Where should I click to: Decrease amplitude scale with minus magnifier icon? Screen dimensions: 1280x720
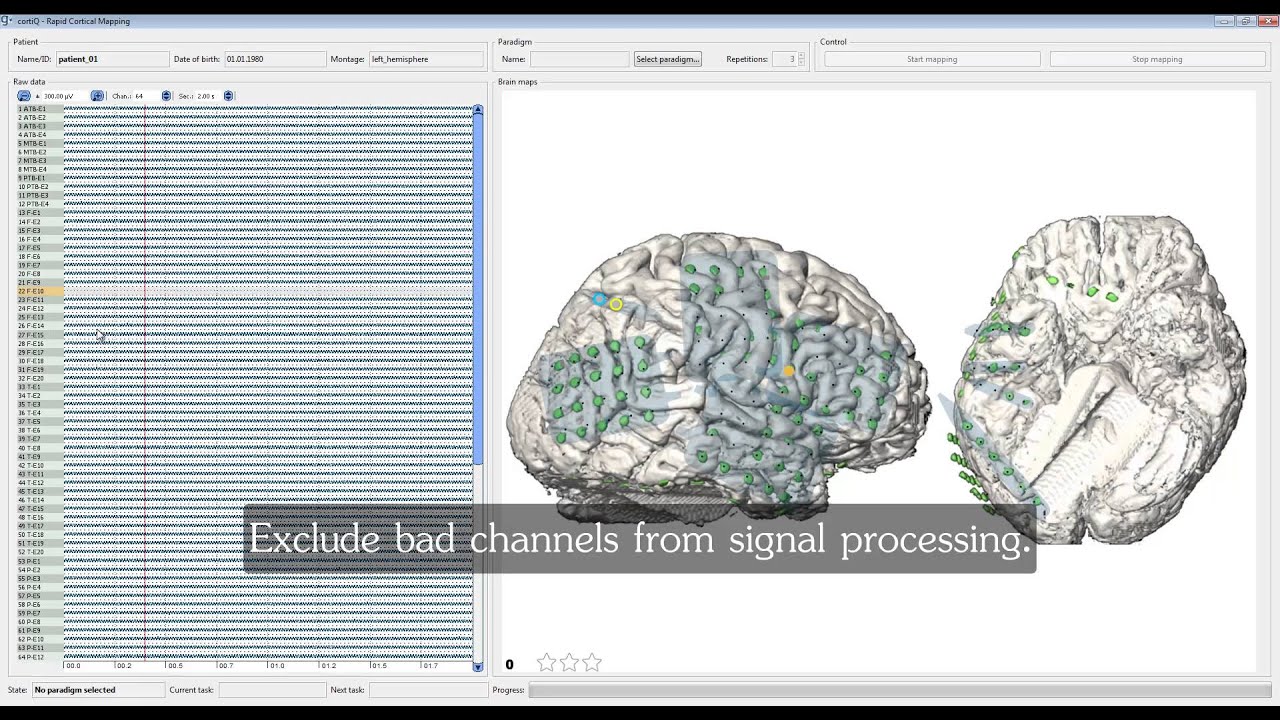[x=24, y=96]
